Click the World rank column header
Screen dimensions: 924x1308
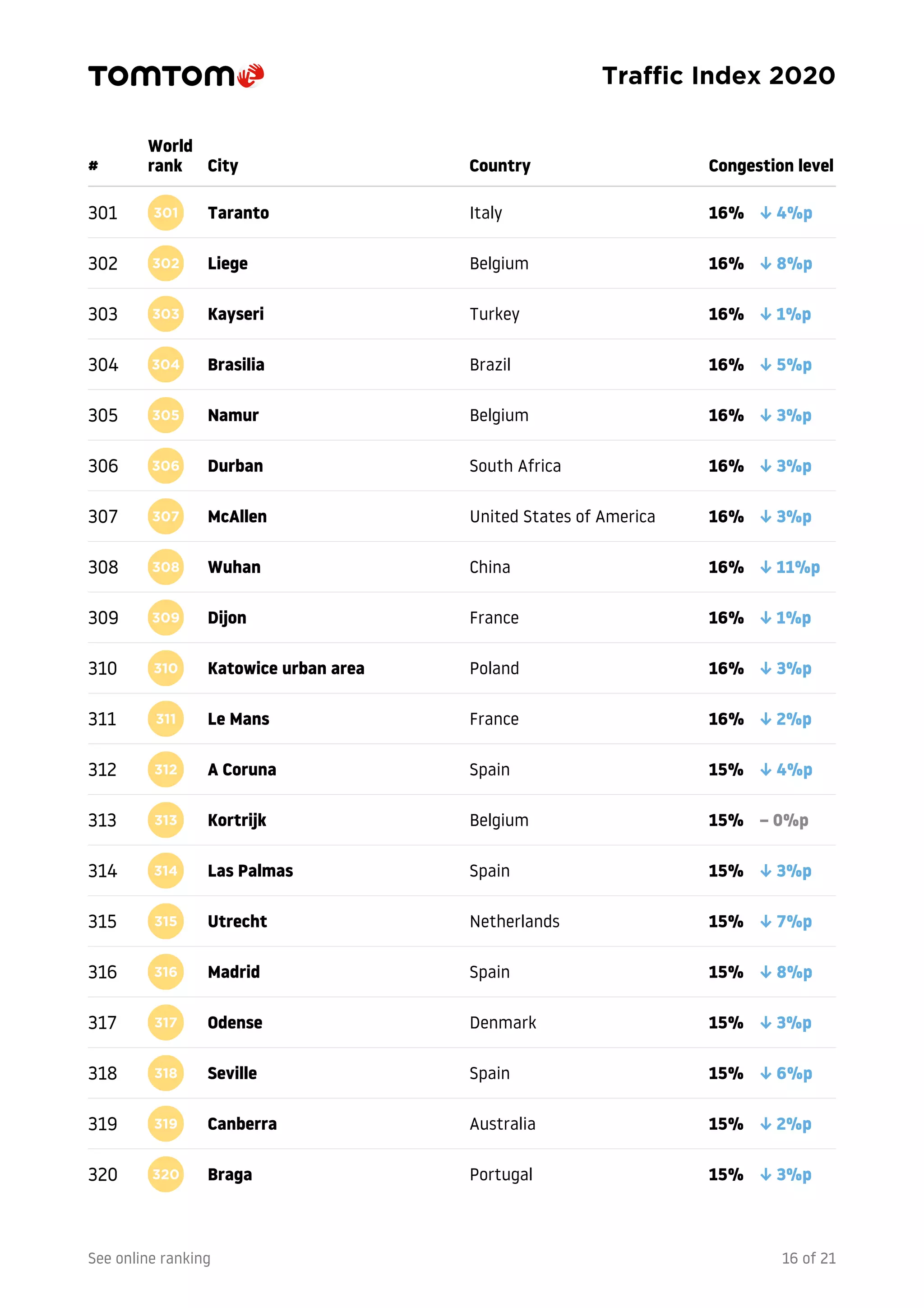tap(170, 156)
